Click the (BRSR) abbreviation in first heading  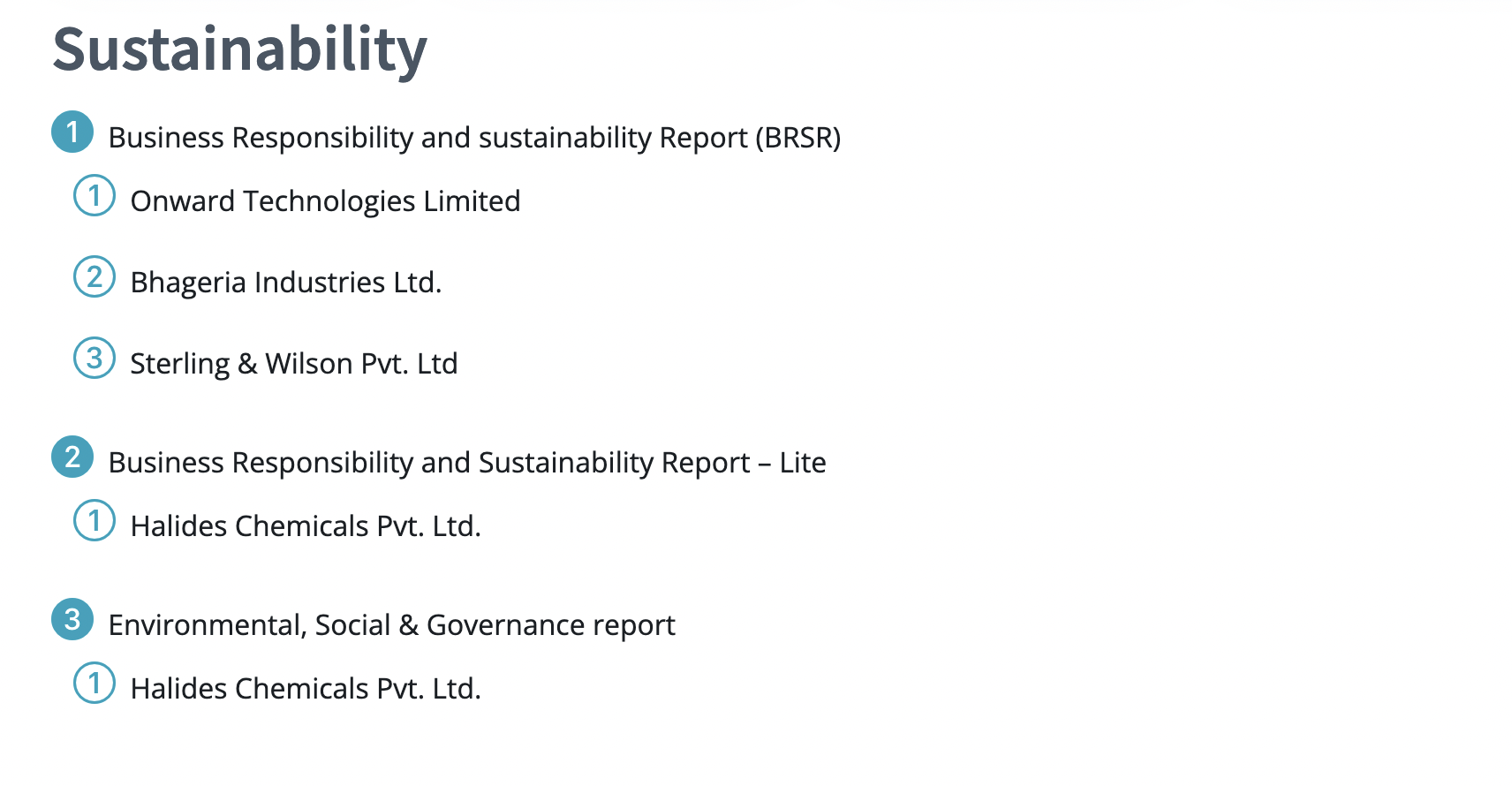coord(798,138)
